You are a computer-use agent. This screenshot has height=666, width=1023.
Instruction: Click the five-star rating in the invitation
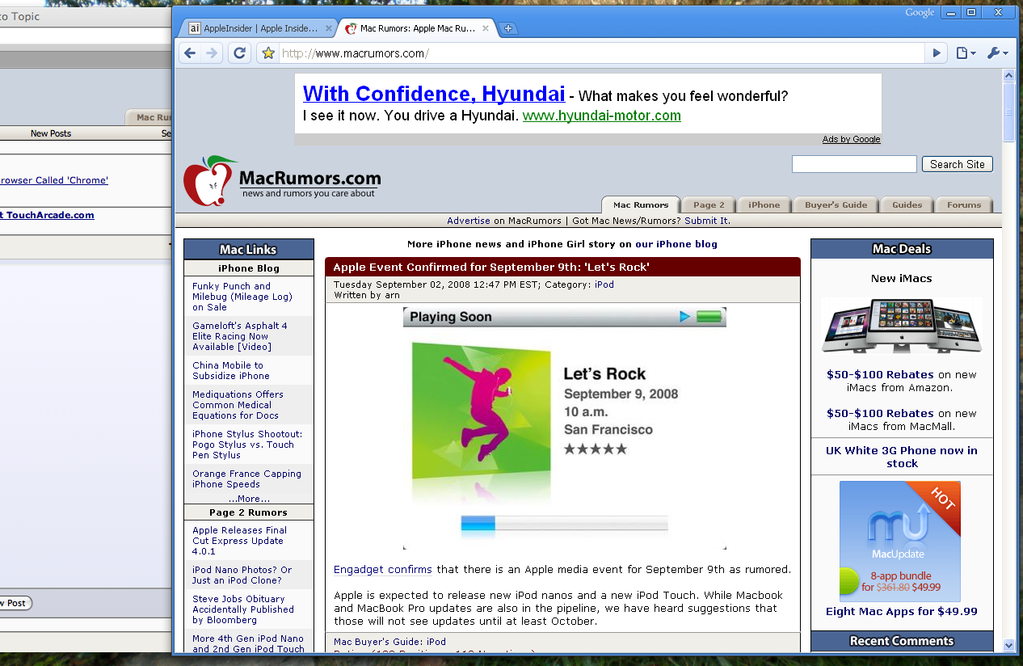tap(595, 449)
